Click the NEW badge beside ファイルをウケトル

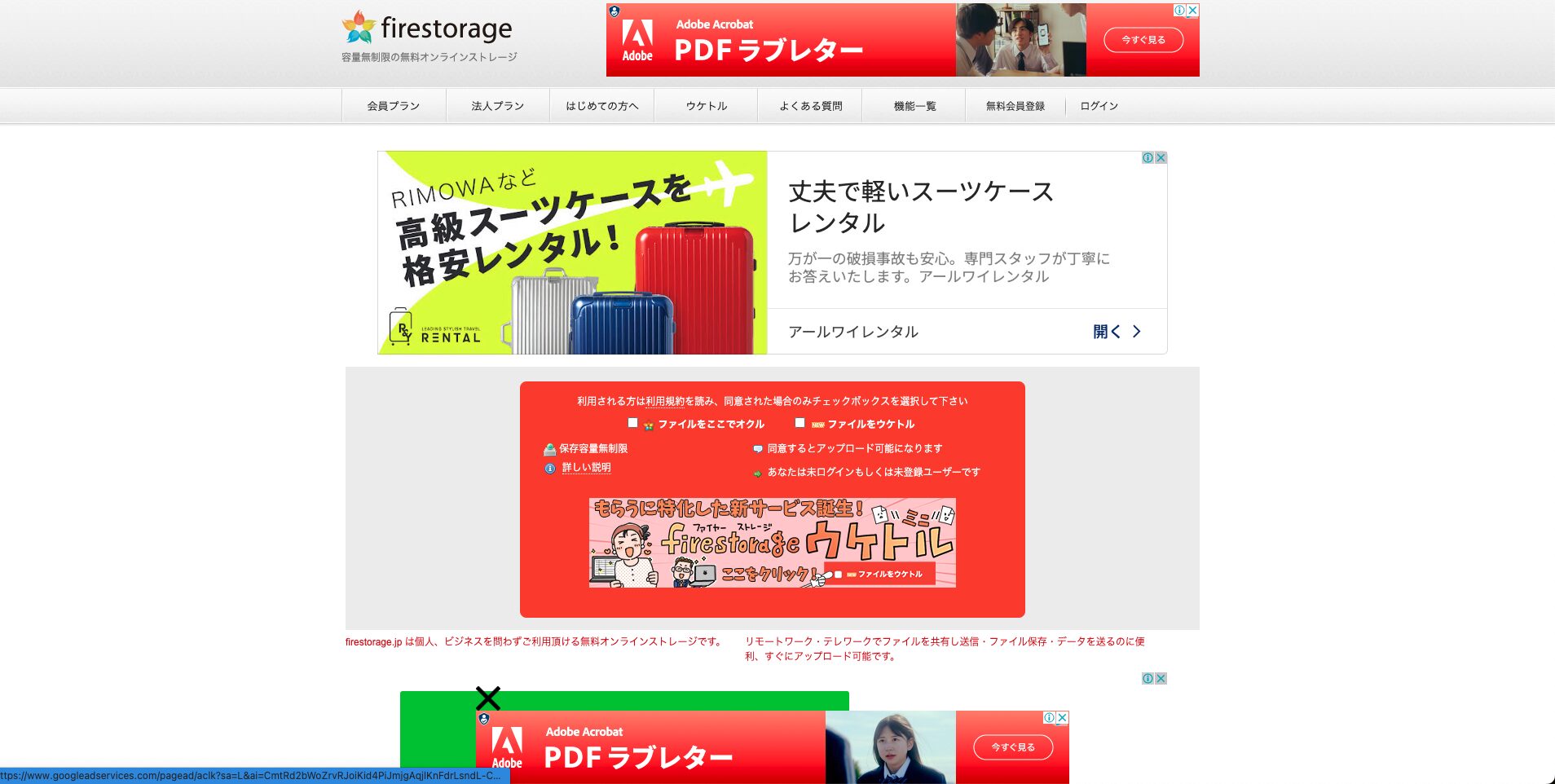(817, 423)
